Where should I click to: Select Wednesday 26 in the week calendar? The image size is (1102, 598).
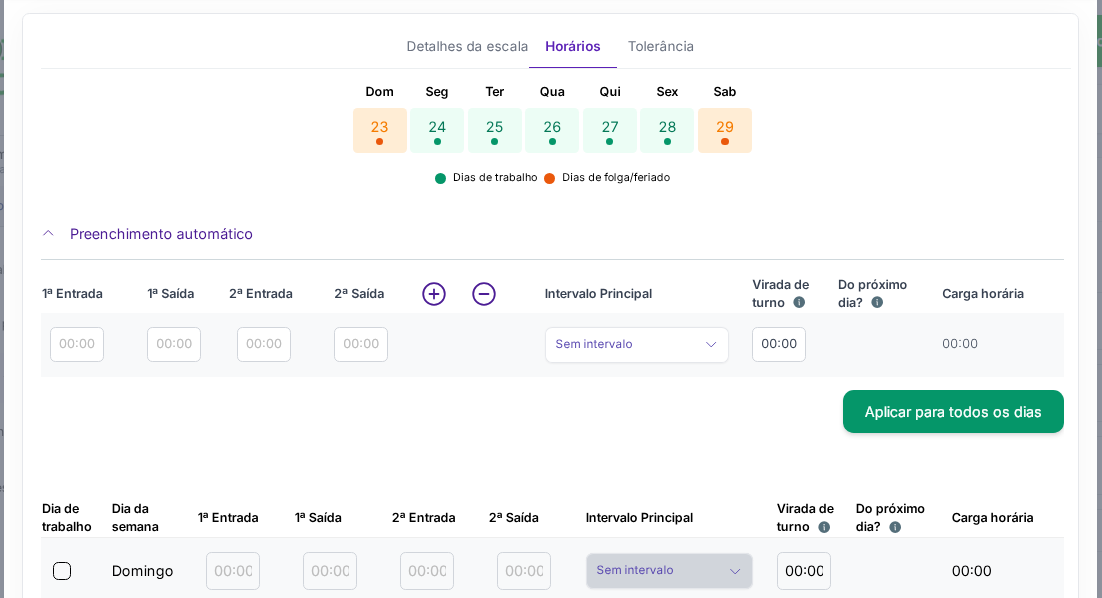coord(552,130)
